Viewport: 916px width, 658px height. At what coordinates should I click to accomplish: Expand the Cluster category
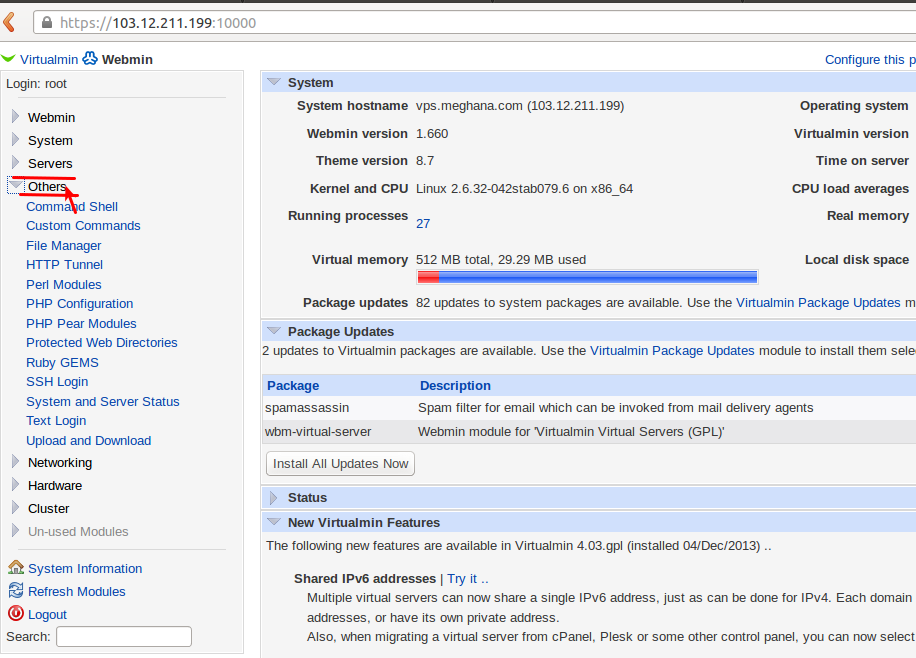[16, 508]
